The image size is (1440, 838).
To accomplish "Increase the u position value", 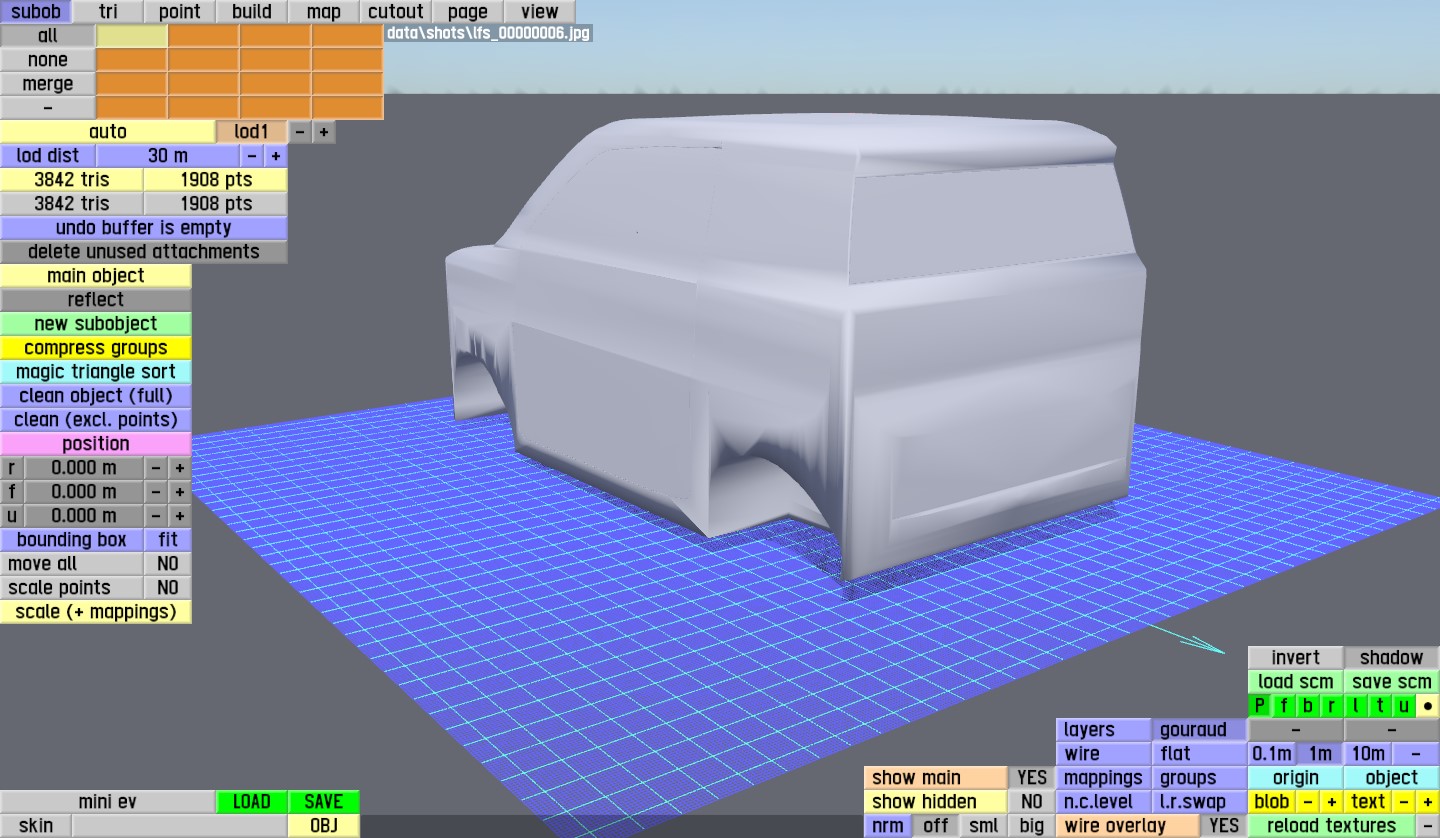I will pos(180,516).
